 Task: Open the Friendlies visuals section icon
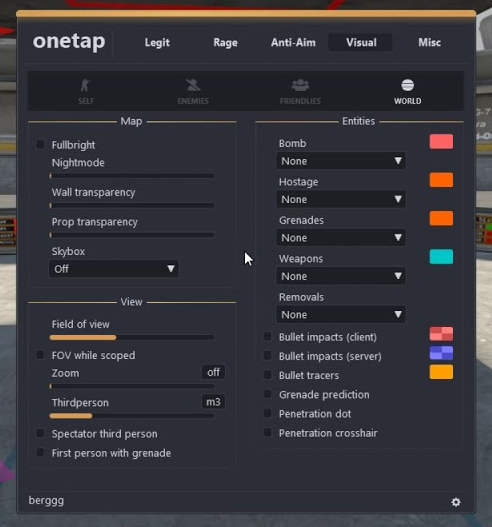300,85
